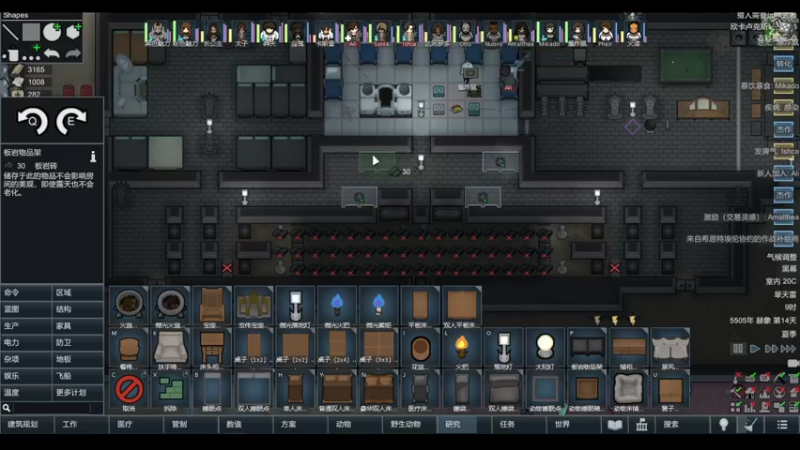Choose the 屏风 screen item
Screen dimensions: 800x450
tap(670, 349)
